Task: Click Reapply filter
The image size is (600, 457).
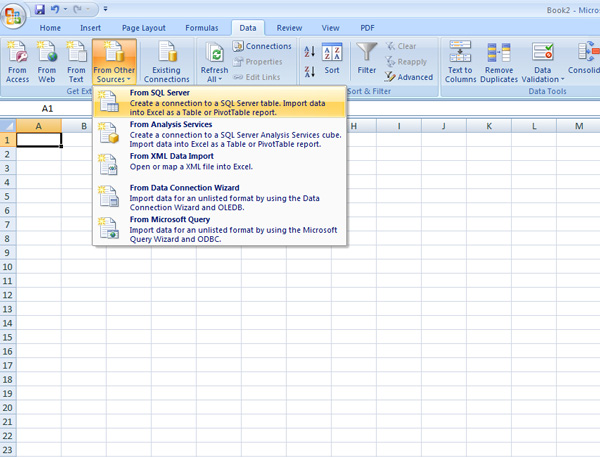Action: click(x=406, y=62)
